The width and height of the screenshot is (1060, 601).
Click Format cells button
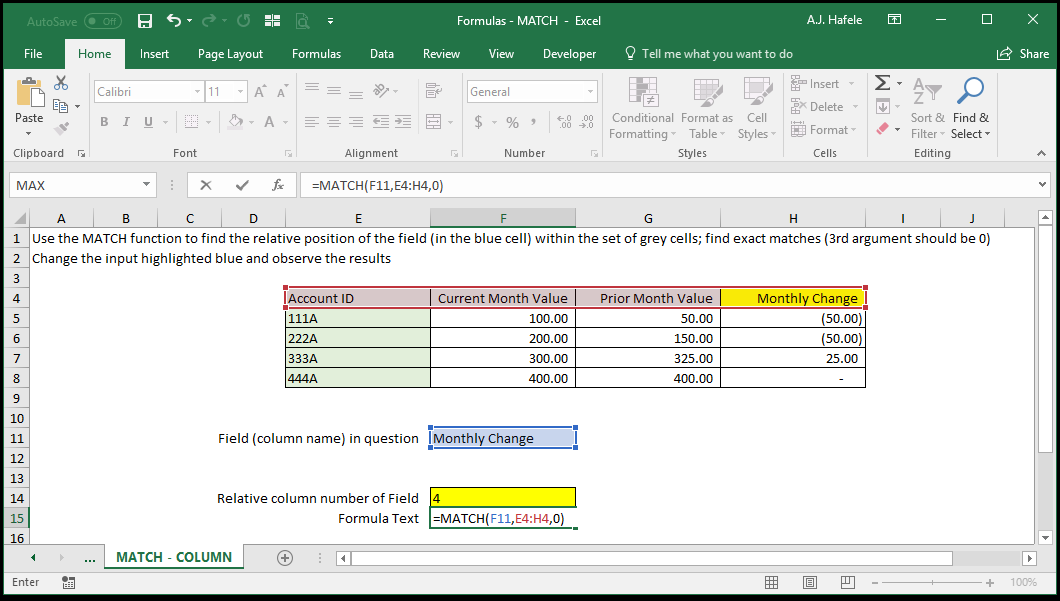click(824, 130)
